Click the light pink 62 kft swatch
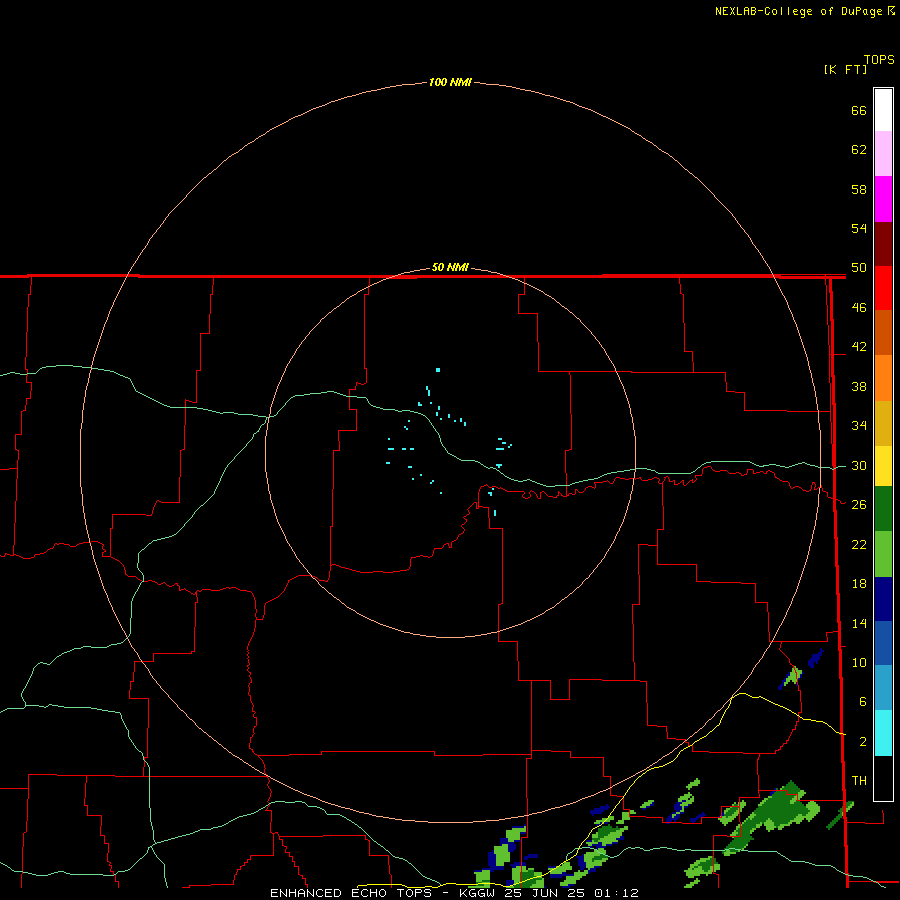The height and width of the screenshot is (900, 900). [x=883, y=154]
